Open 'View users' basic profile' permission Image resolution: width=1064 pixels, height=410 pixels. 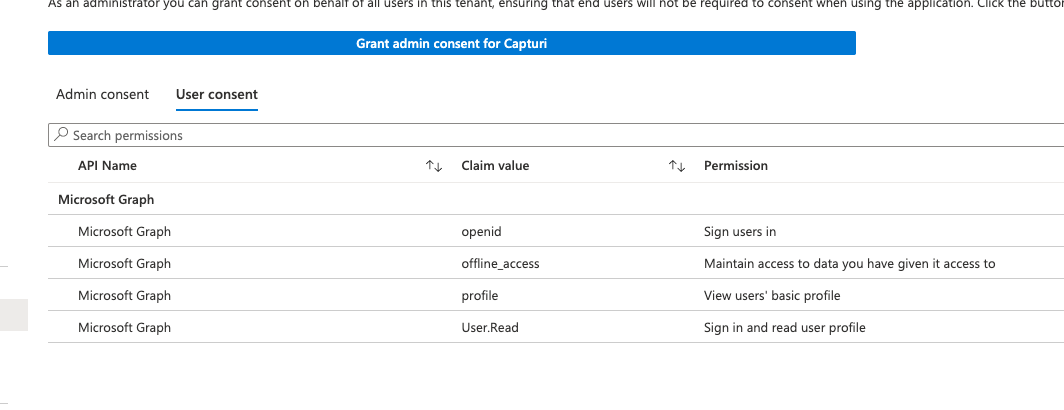772,295
